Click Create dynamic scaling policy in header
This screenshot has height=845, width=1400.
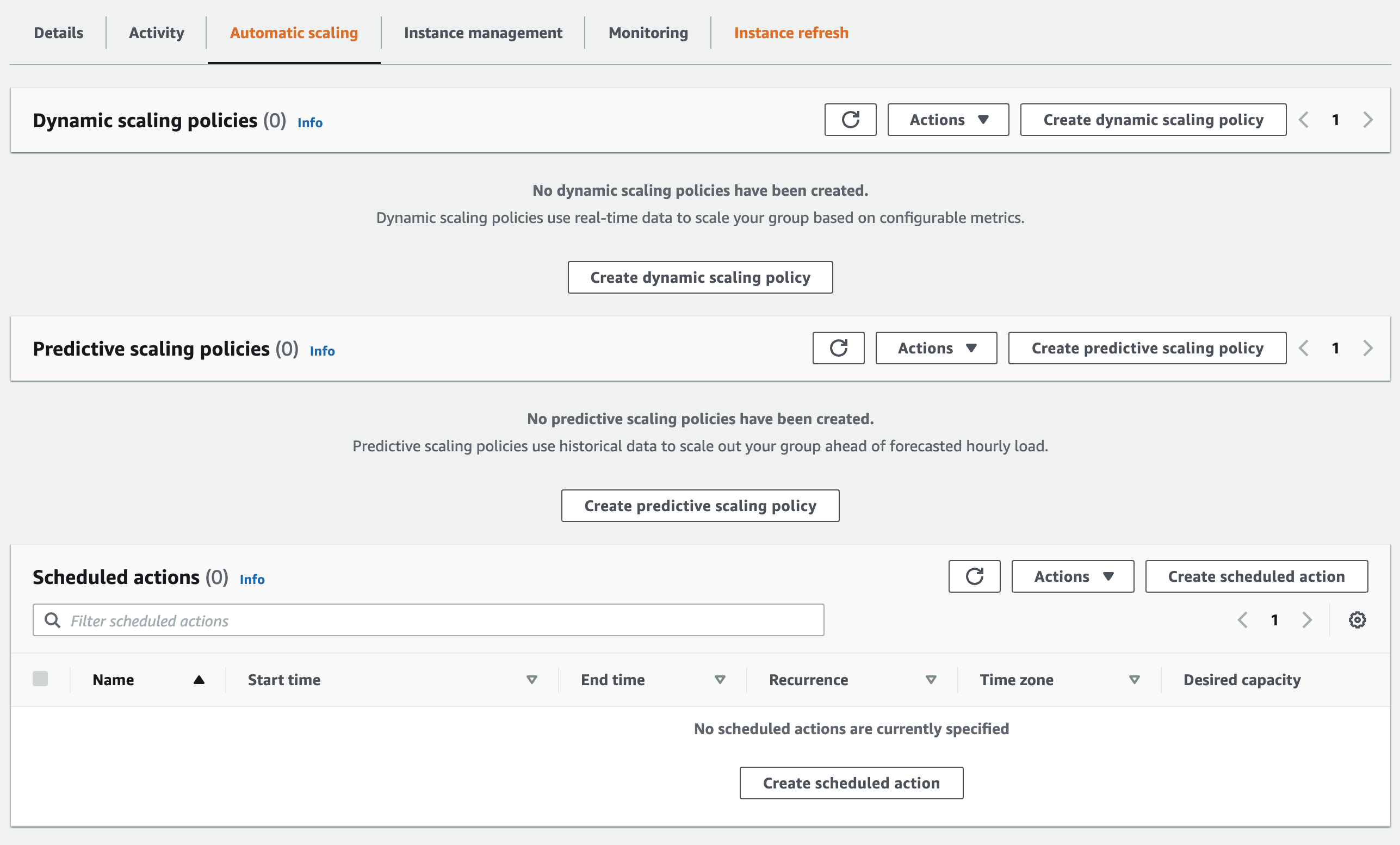click(x=1153, y=120)
